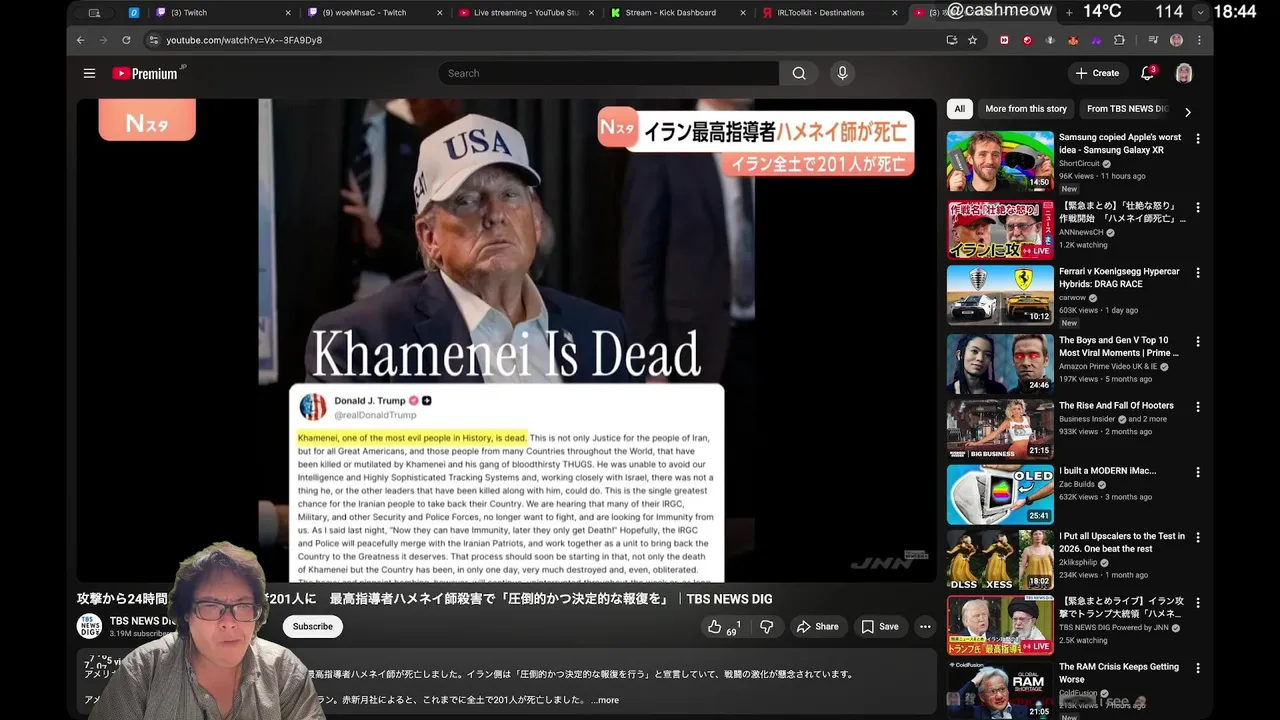Install app icon in address bar
This screenshot has width=1280, height=720.
tap(952, 40)
